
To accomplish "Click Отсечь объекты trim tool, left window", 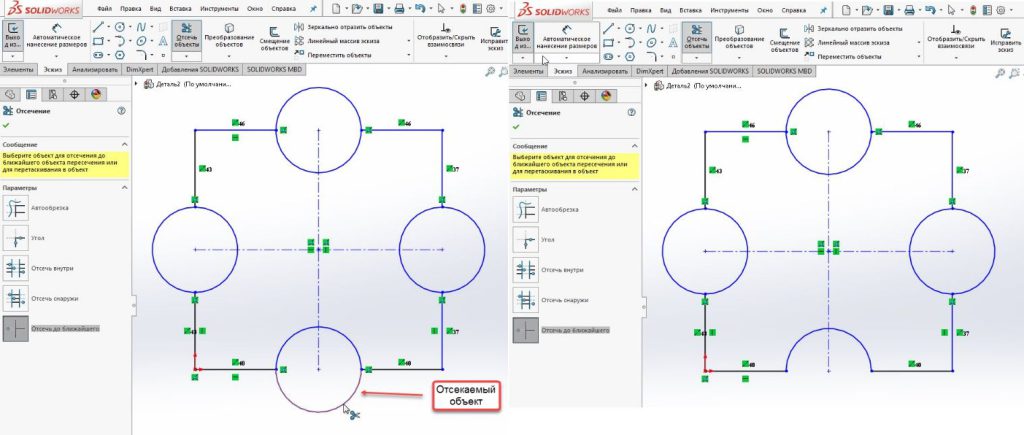I will (x=187, y=36).
